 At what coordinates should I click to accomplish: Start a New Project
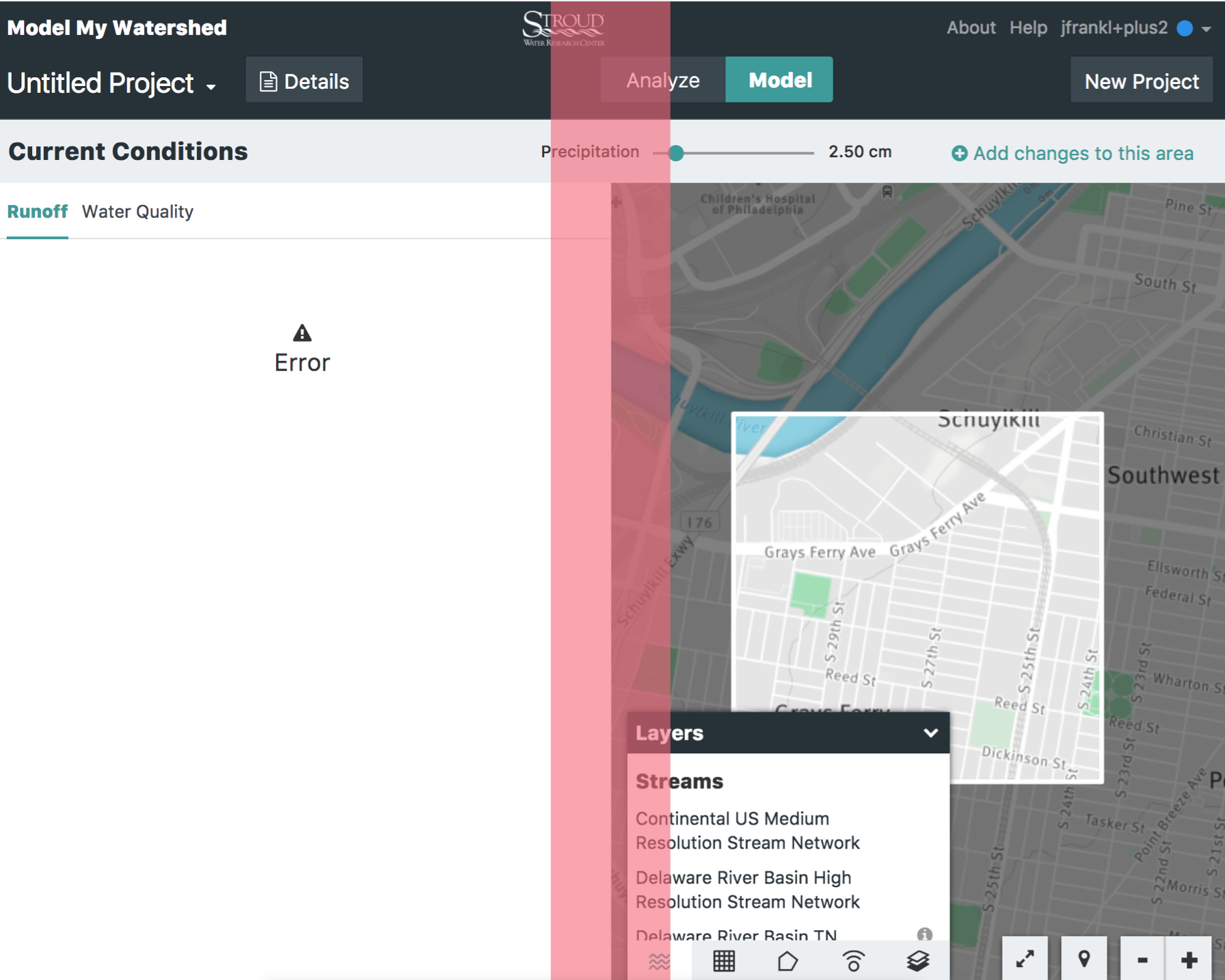(1140, 80)
